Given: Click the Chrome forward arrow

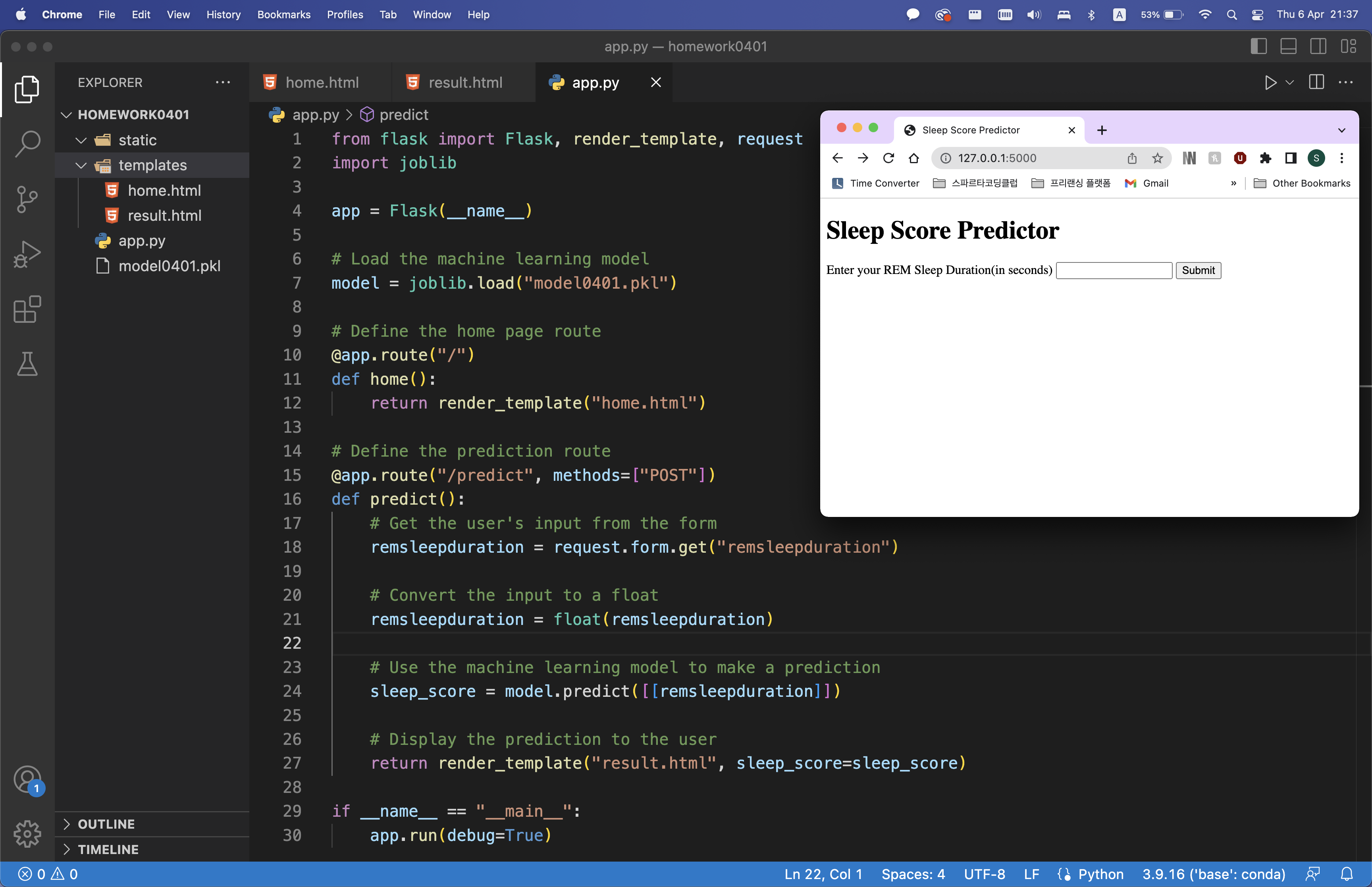Looking at the screenshot, I should 863,158.
